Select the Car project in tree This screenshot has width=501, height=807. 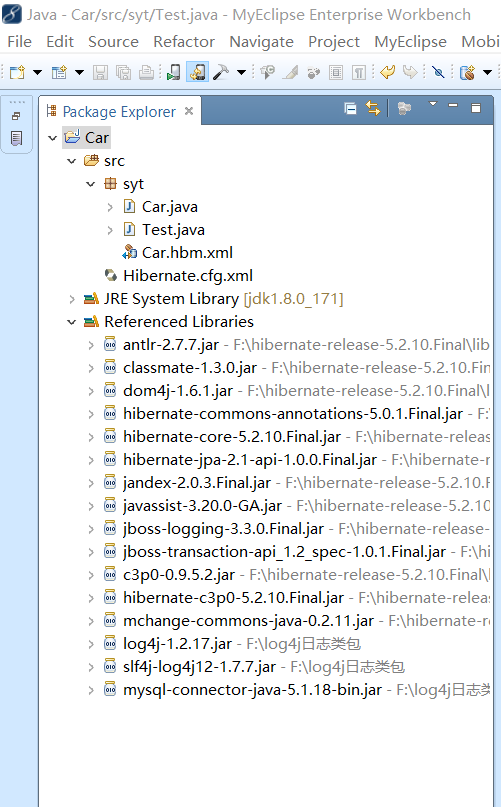point(97,138)
